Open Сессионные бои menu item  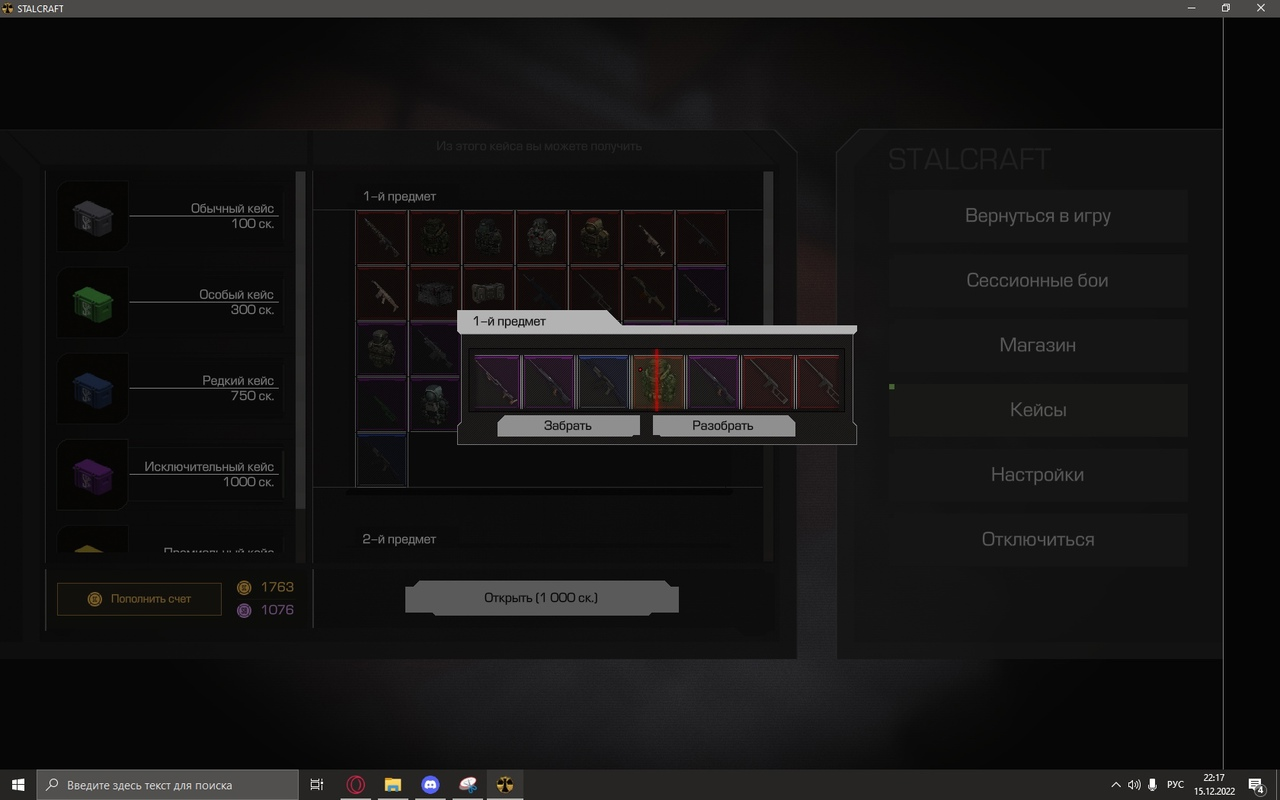(1038, 281)
